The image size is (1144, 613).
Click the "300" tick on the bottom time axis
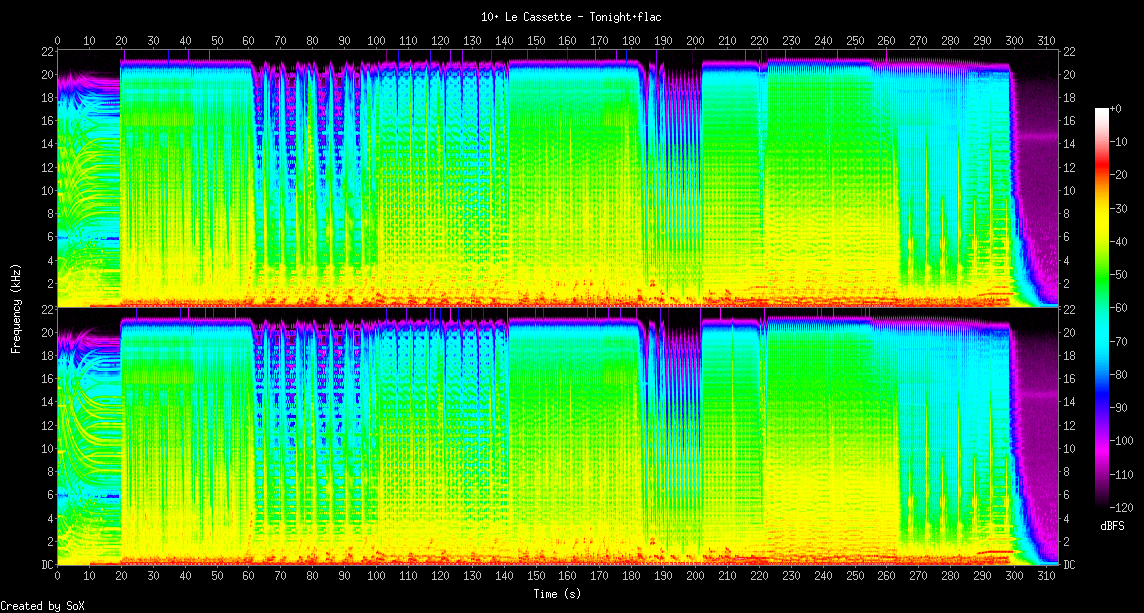pos(1014,578)
